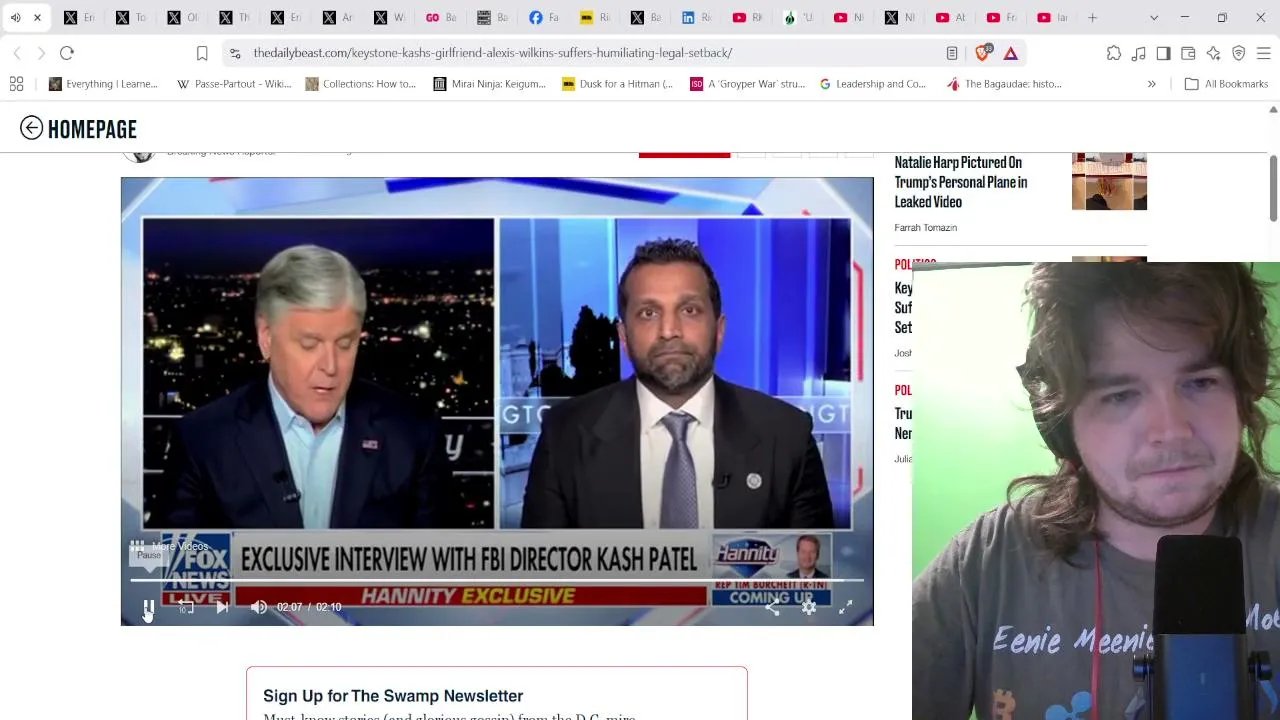The width and height of the screenshot is (1280, 720).
Task: Go forward in browser history
Action: (x=41, y=53)
